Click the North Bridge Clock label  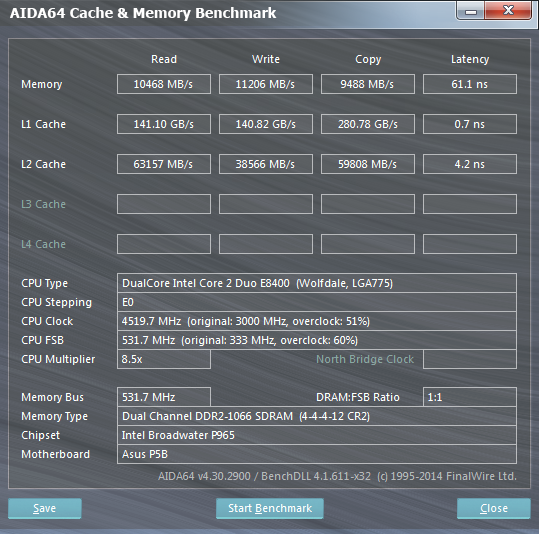365,359
